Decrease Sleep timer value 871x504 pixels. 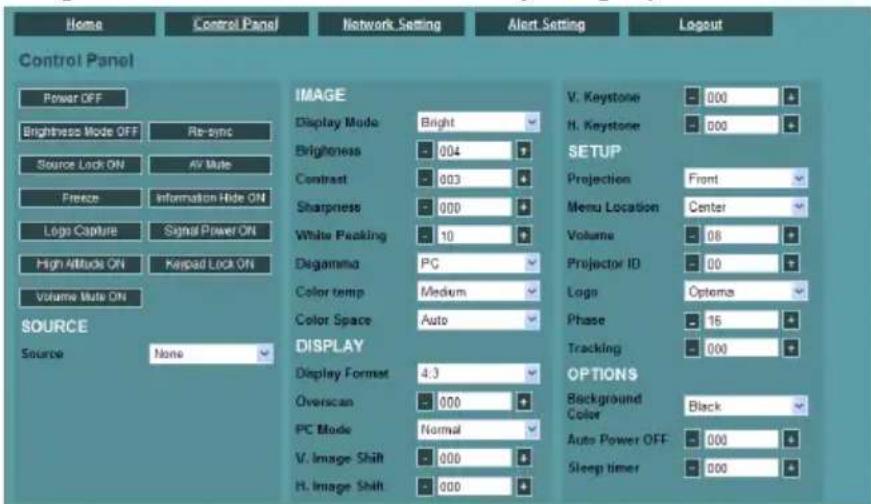692,468
